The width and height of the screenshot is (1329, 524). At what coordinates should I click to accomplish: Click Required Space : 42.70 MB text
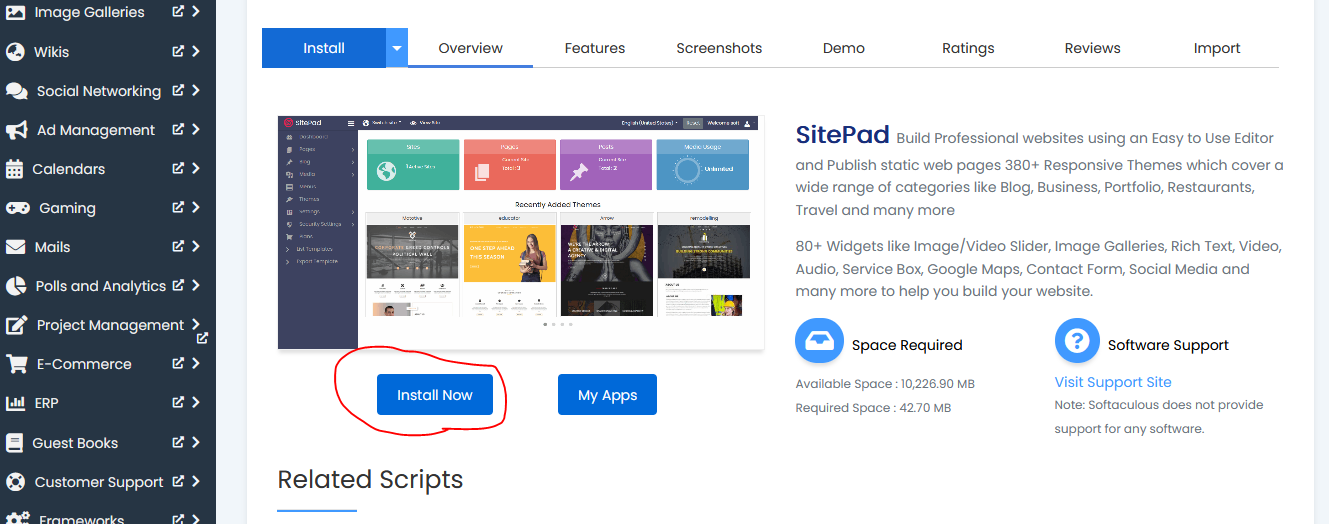873,408
